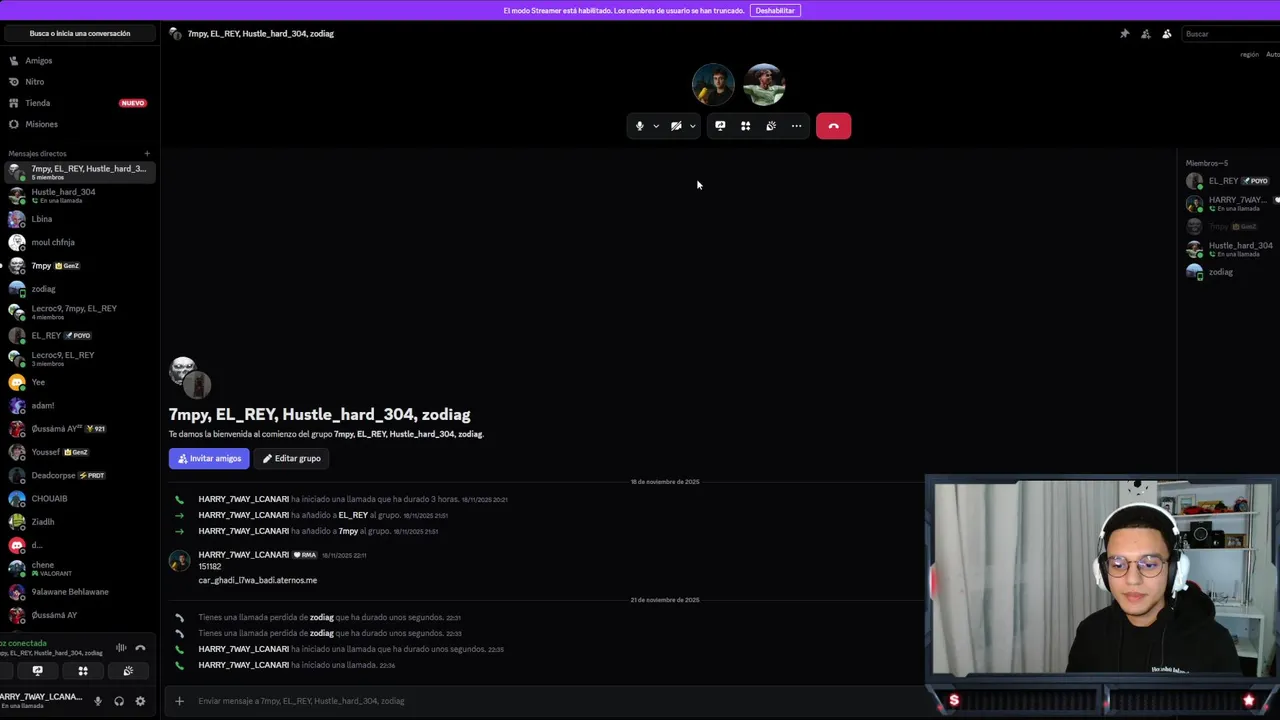This screenshot has width=1280, height=720.
Task: Open Yee direct message
Action: coord(80,382)
